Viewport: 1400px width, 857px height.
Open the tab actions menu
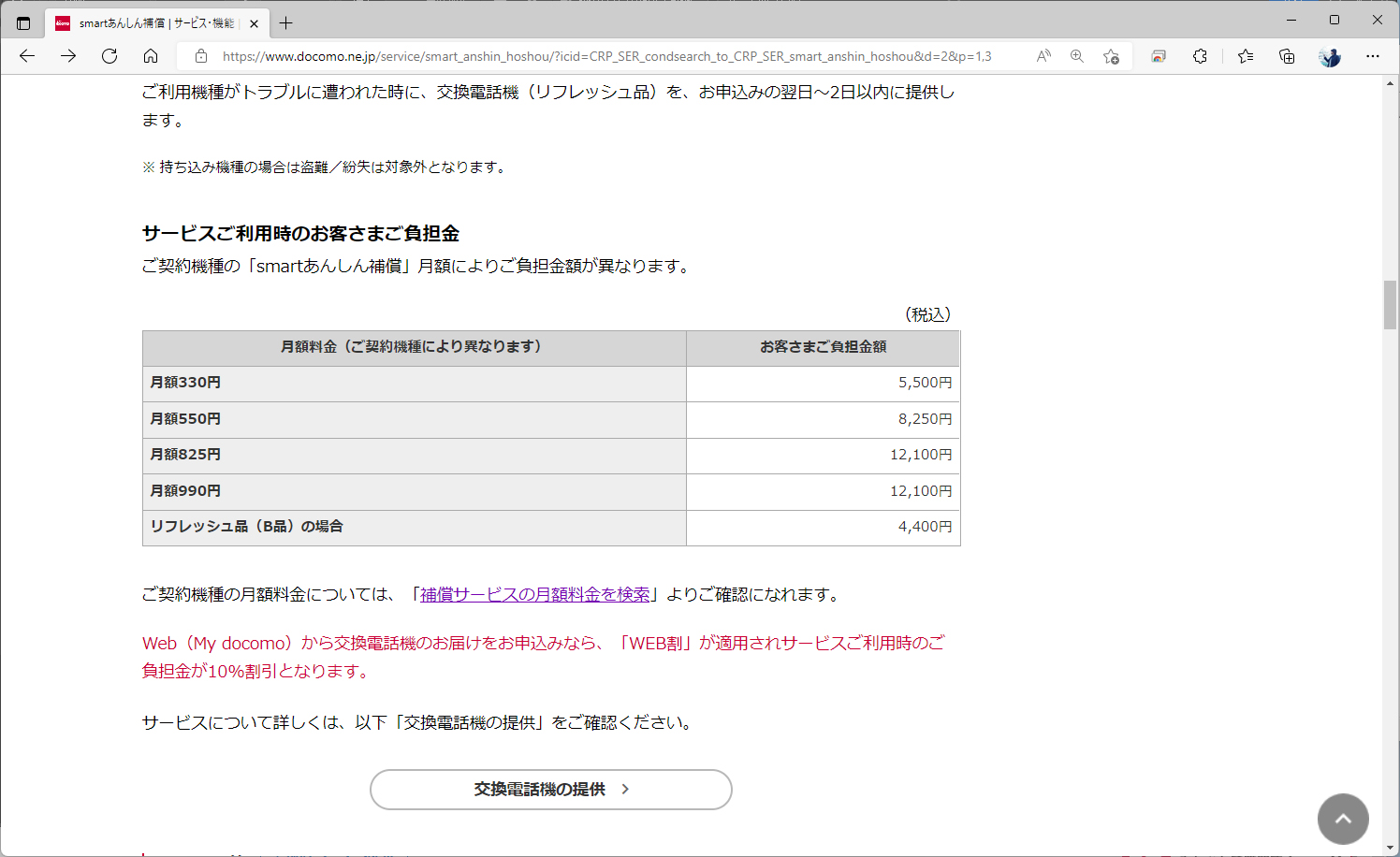22,22
